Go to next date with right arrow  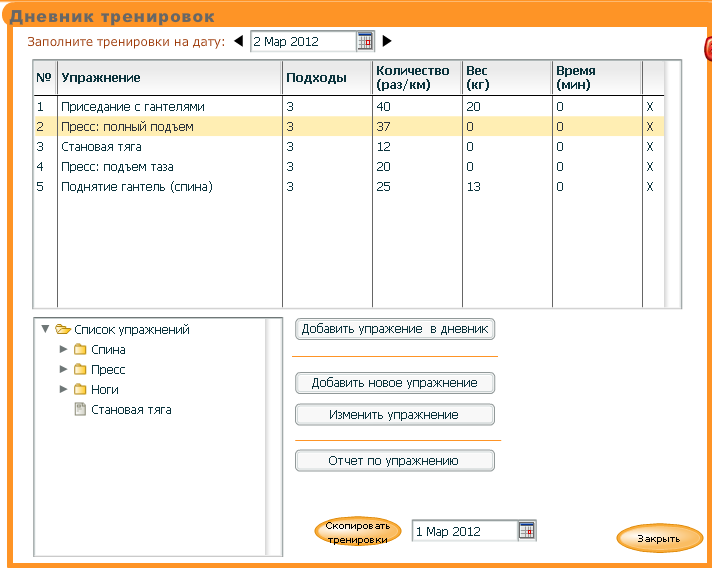click(x=387, y=41)
